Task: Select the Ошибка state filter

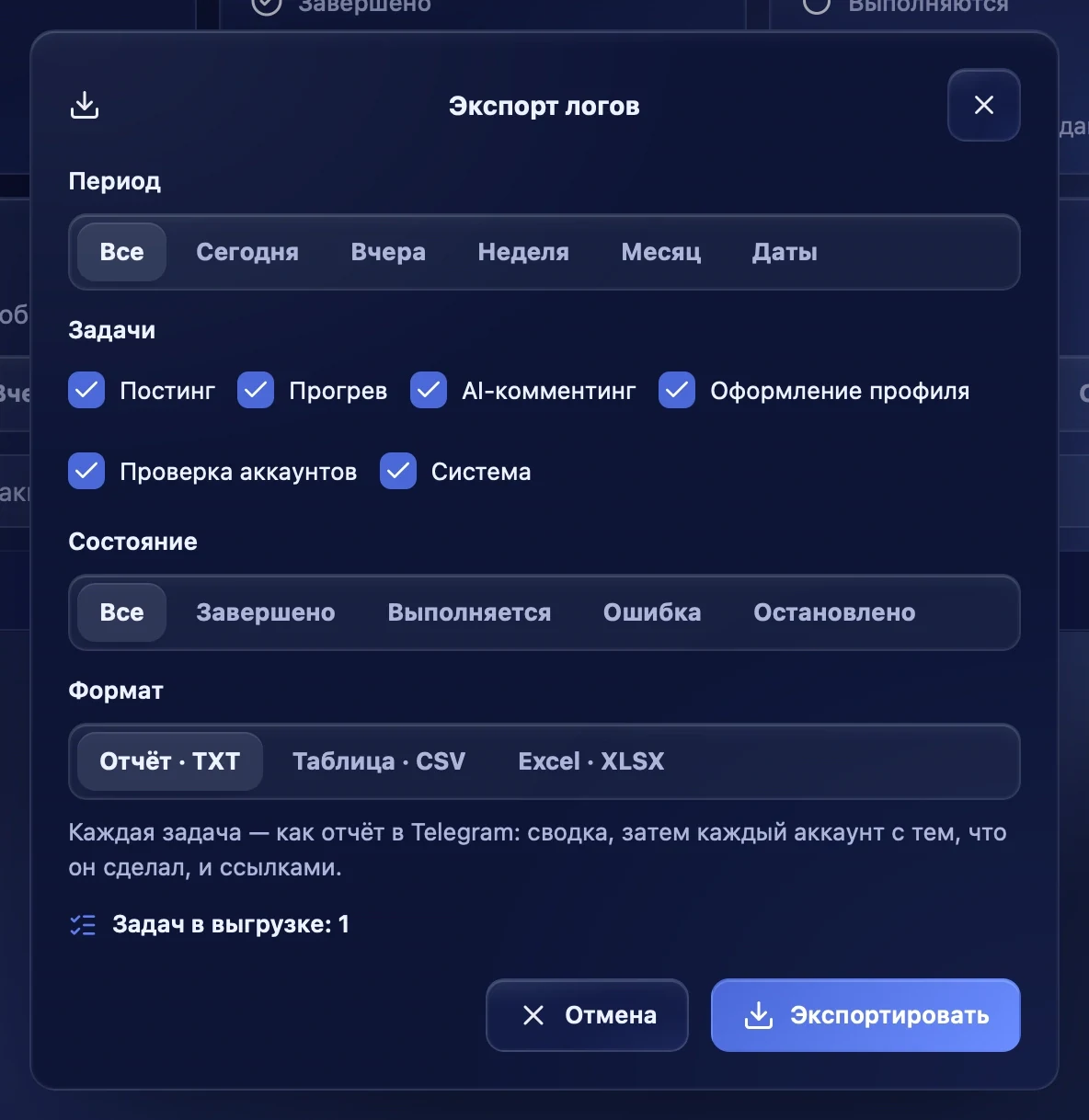Action: click(652, 612)
